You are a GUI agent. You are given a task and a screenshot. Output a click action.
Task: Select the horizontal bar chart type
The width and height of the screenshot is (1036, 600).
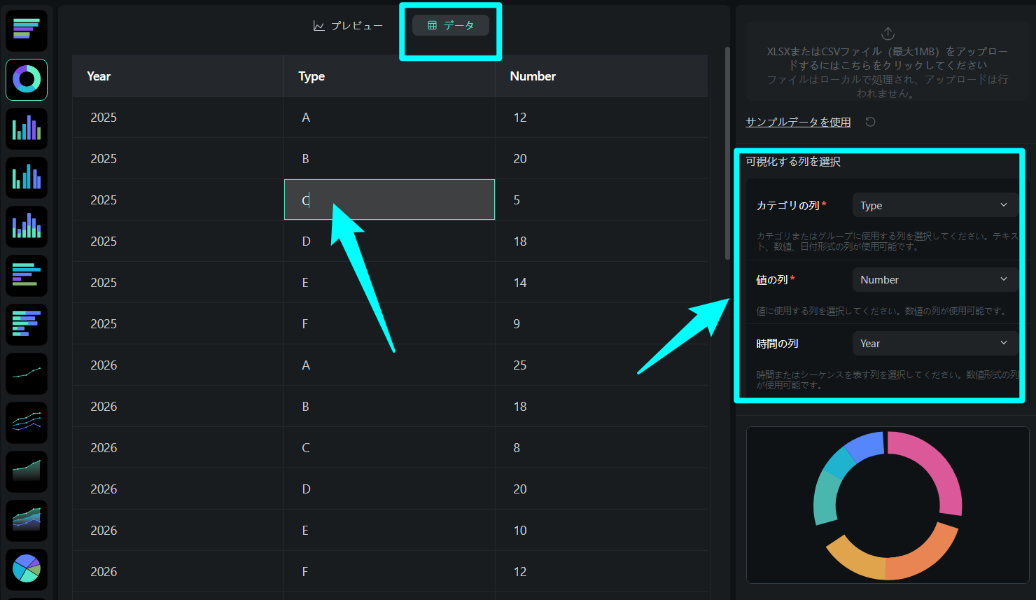[25, 30]
